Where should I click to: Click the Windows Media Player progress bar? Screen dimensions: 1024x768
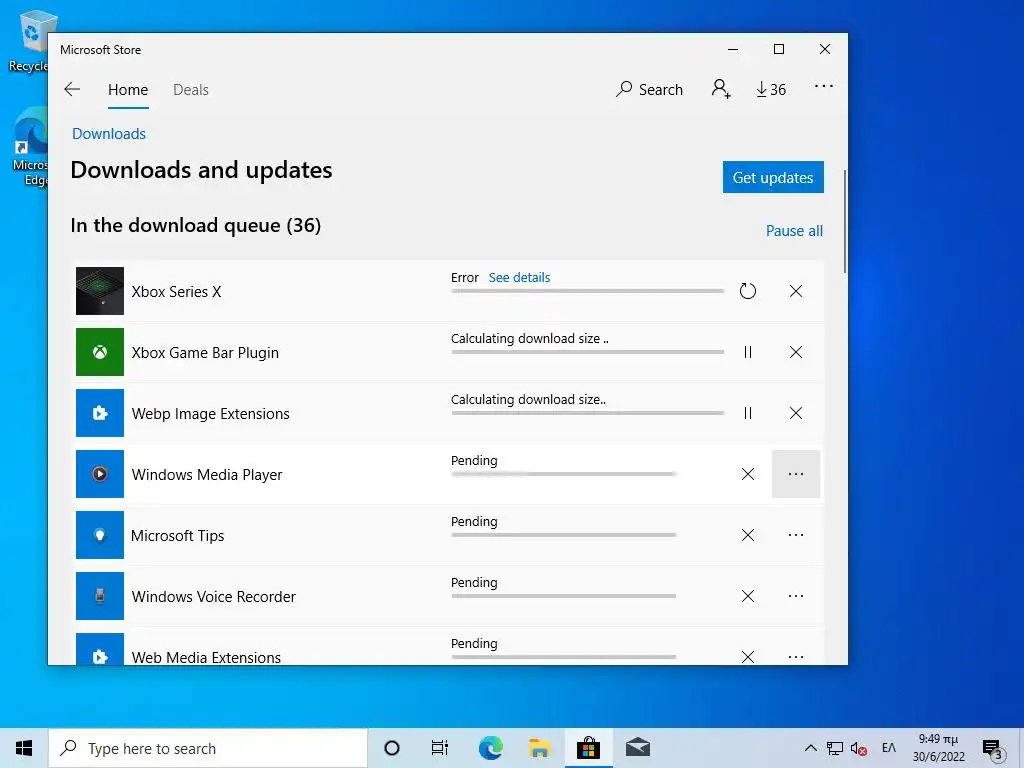(x=564, y=474)
